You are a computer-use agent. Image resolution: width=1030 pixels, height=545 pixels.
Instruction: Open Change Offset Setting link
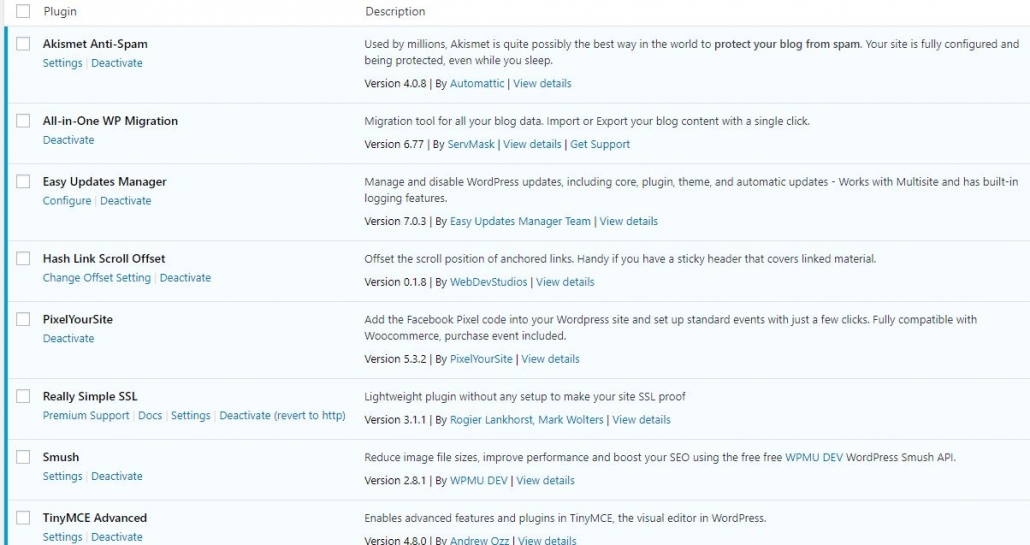point(97,278)
